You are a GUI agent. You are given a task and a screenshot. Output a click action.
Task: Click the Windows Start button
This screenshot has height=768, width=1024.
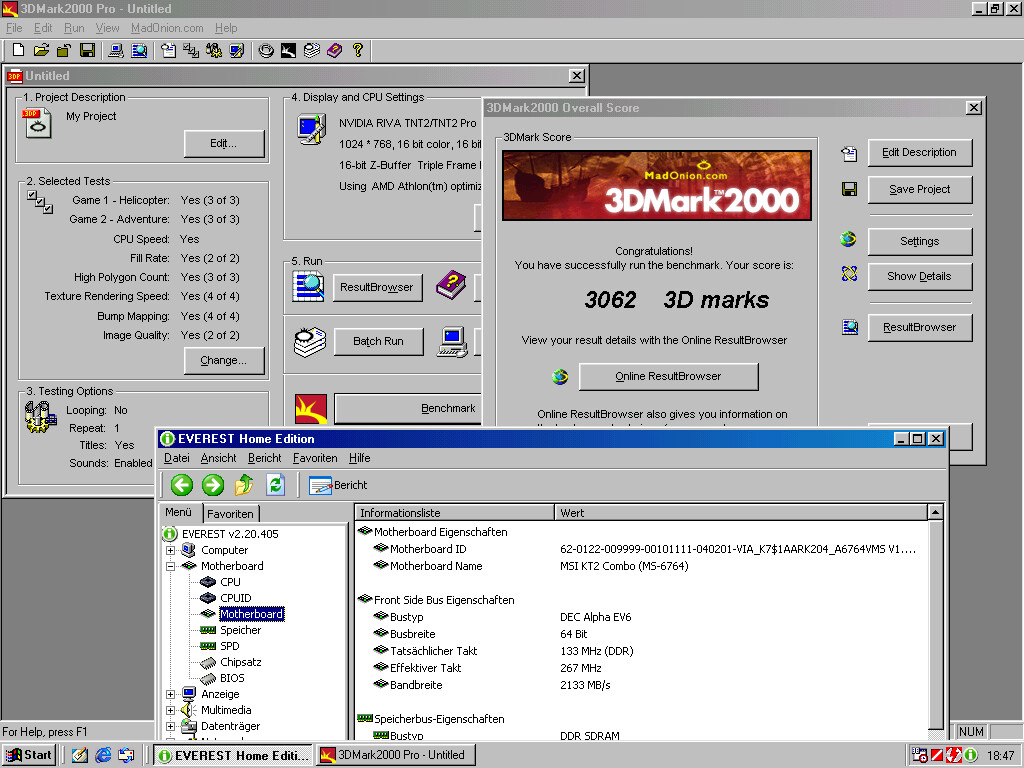point(29,755)
